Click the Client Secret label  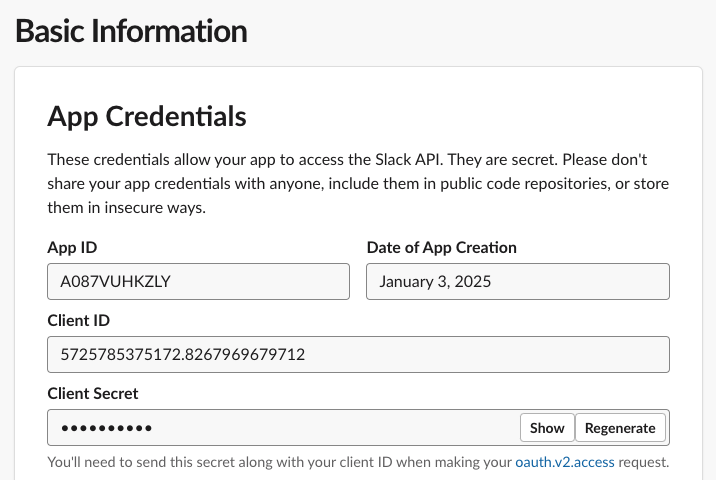pos(92,393)
